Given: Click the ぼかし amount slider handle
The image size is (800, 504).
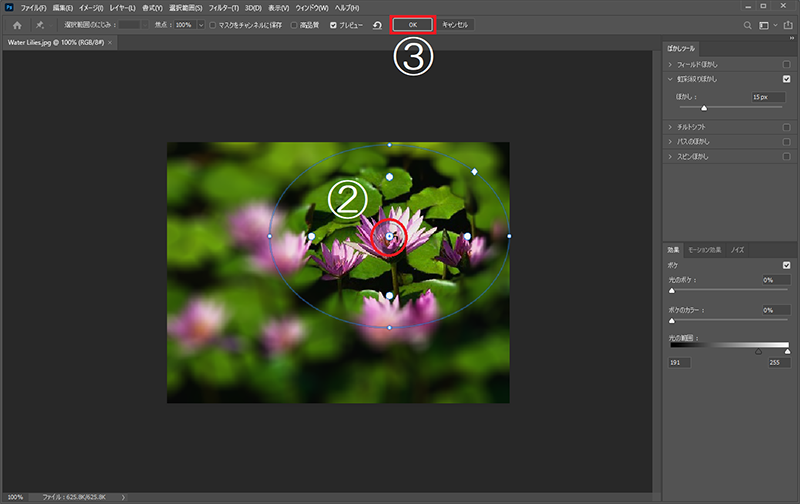Looking at the screenshot, I should click(x=704, y=107).
